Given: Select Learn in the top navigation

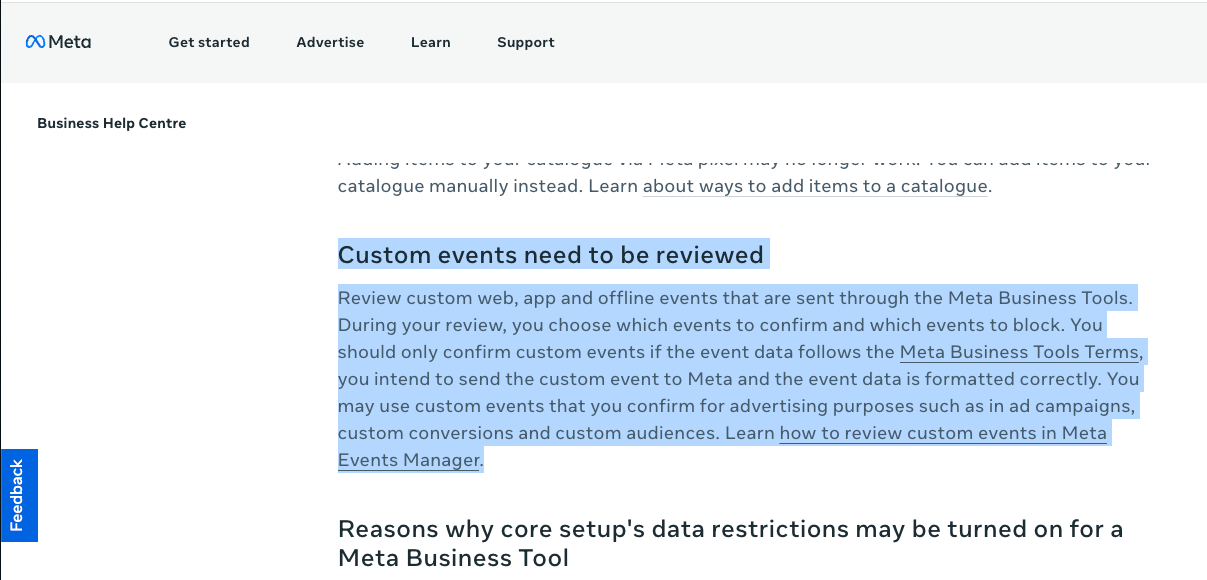Looking at the screenshot, I should pyautogui.click(x=430, y=42).
